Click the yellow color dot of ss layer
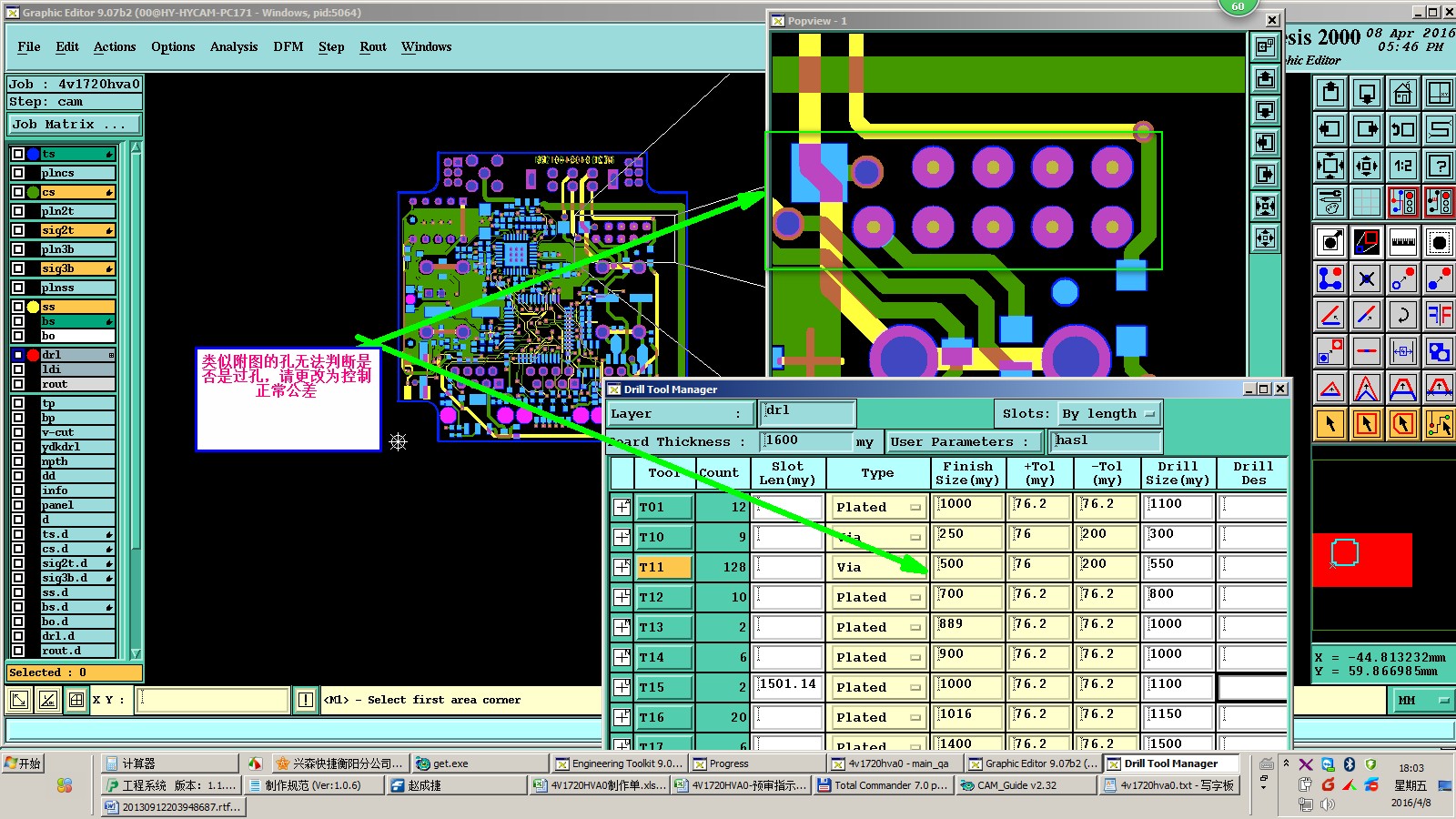Screen dimensions: 1456x819 (x=34, y=307)
